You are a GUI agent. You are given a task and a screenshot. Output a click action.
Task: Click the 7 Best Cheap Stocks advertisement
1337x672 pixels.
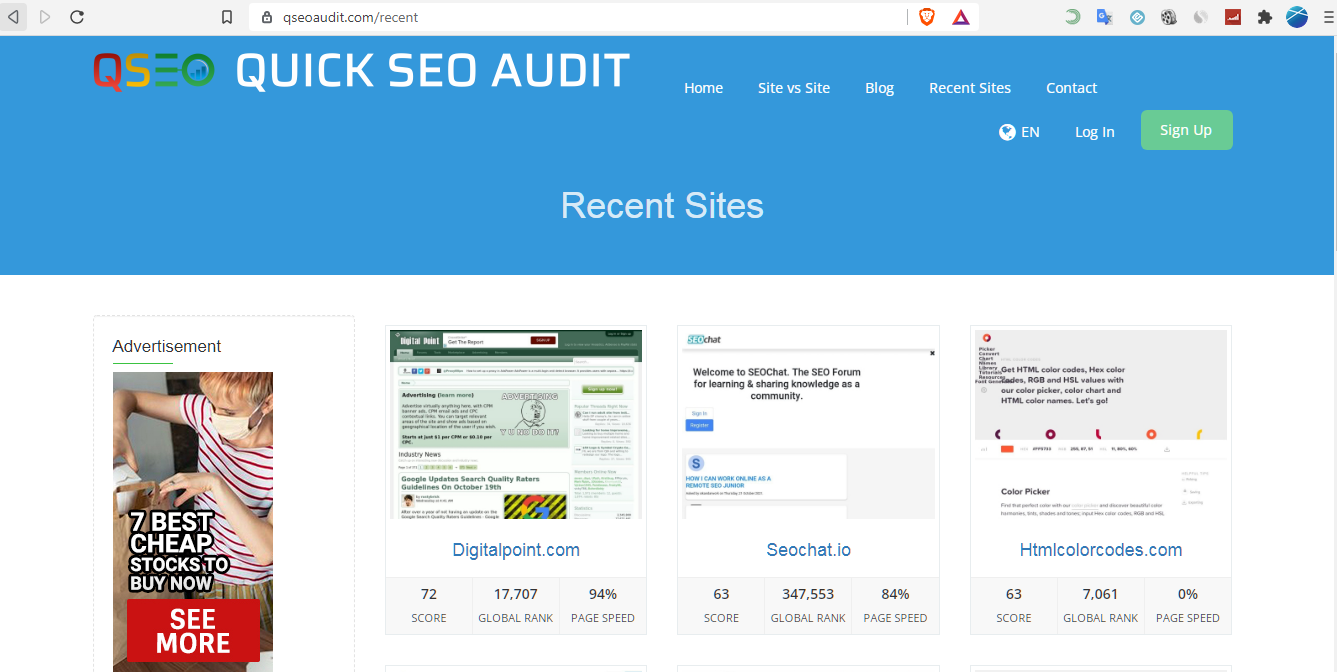coord(193,522)
